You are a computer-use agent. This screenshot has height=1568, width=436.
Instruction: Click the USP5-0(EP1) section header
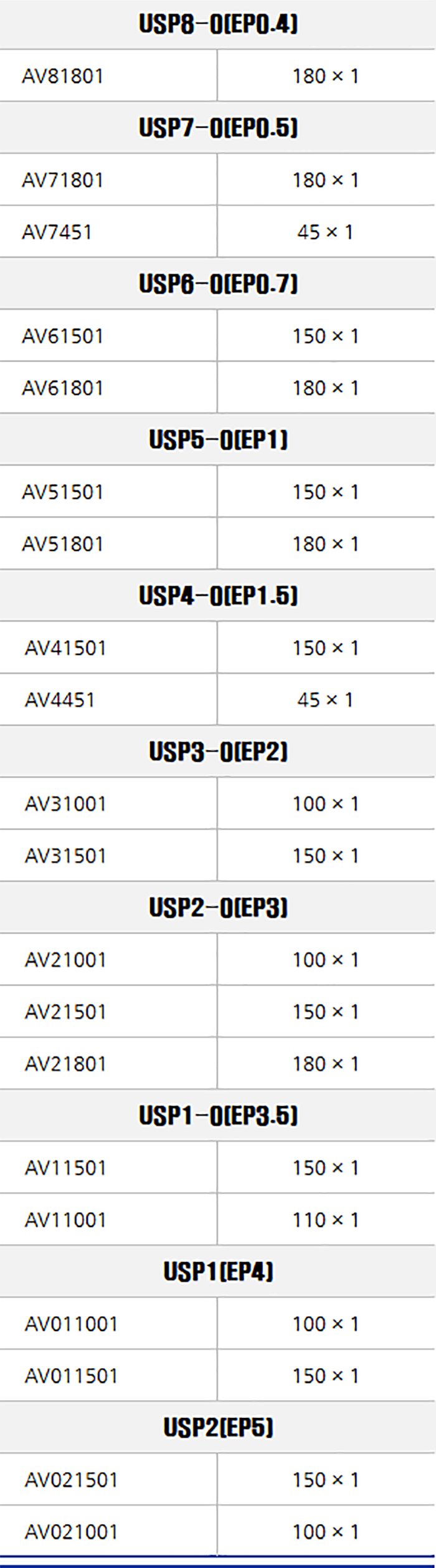218,440
